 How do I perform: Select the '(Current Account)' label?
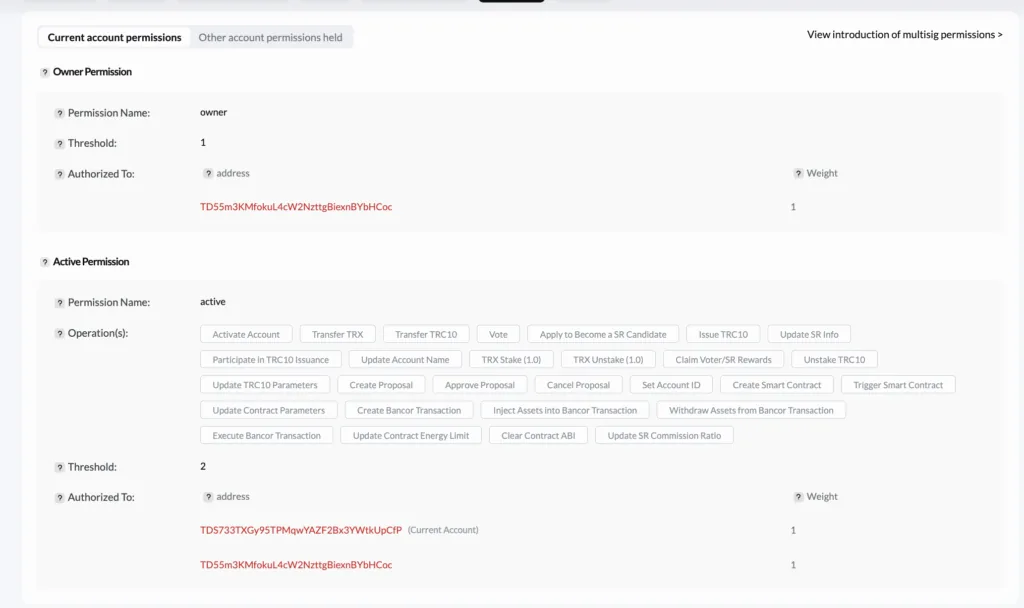tap(443, 530)
